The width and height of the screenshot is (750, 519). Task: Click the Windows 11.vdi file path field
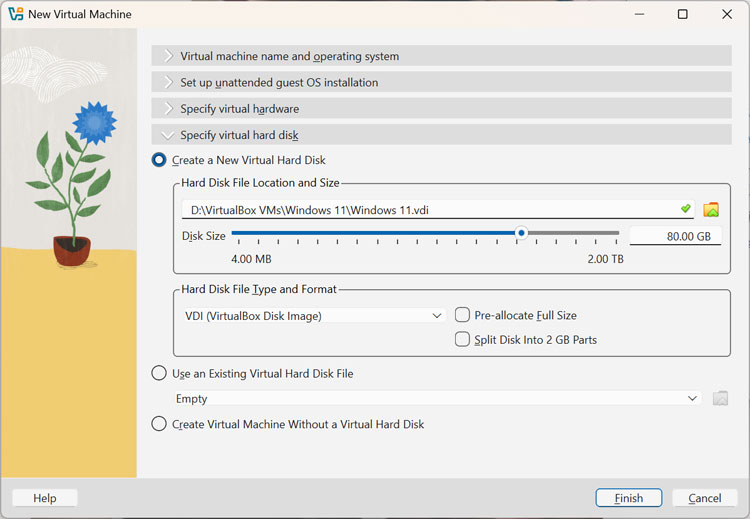point(437,210)
